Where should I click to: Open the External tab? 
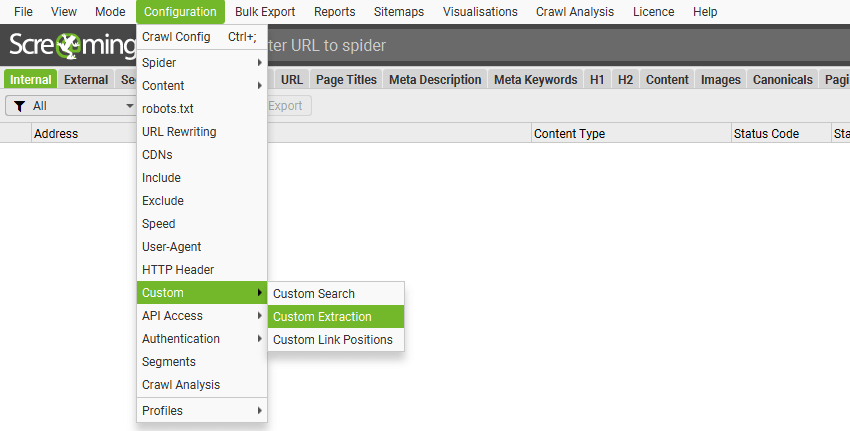[86, 80]
